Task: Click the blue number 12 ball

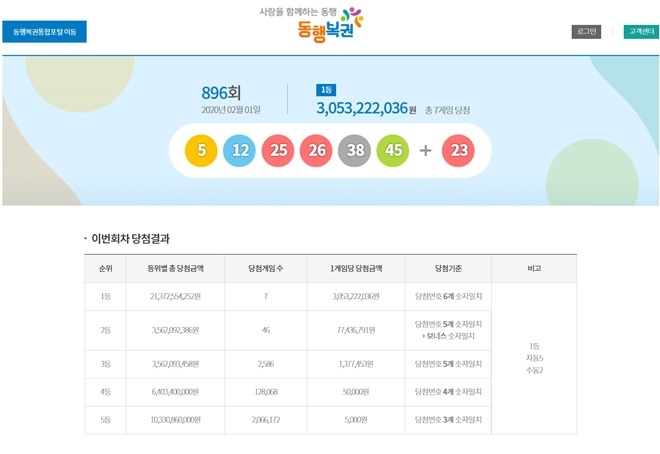Action: click(240, 150)
